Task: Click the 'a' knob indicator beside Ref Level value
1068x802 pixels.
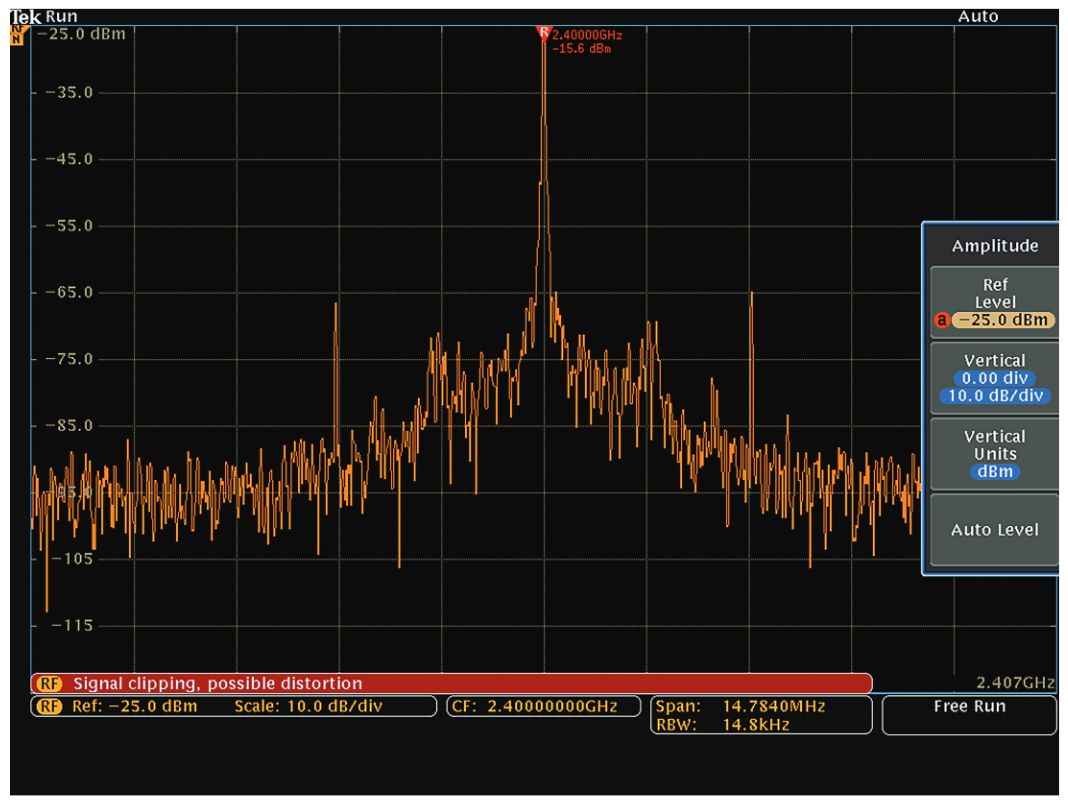Action: click(x=942, y=320)
